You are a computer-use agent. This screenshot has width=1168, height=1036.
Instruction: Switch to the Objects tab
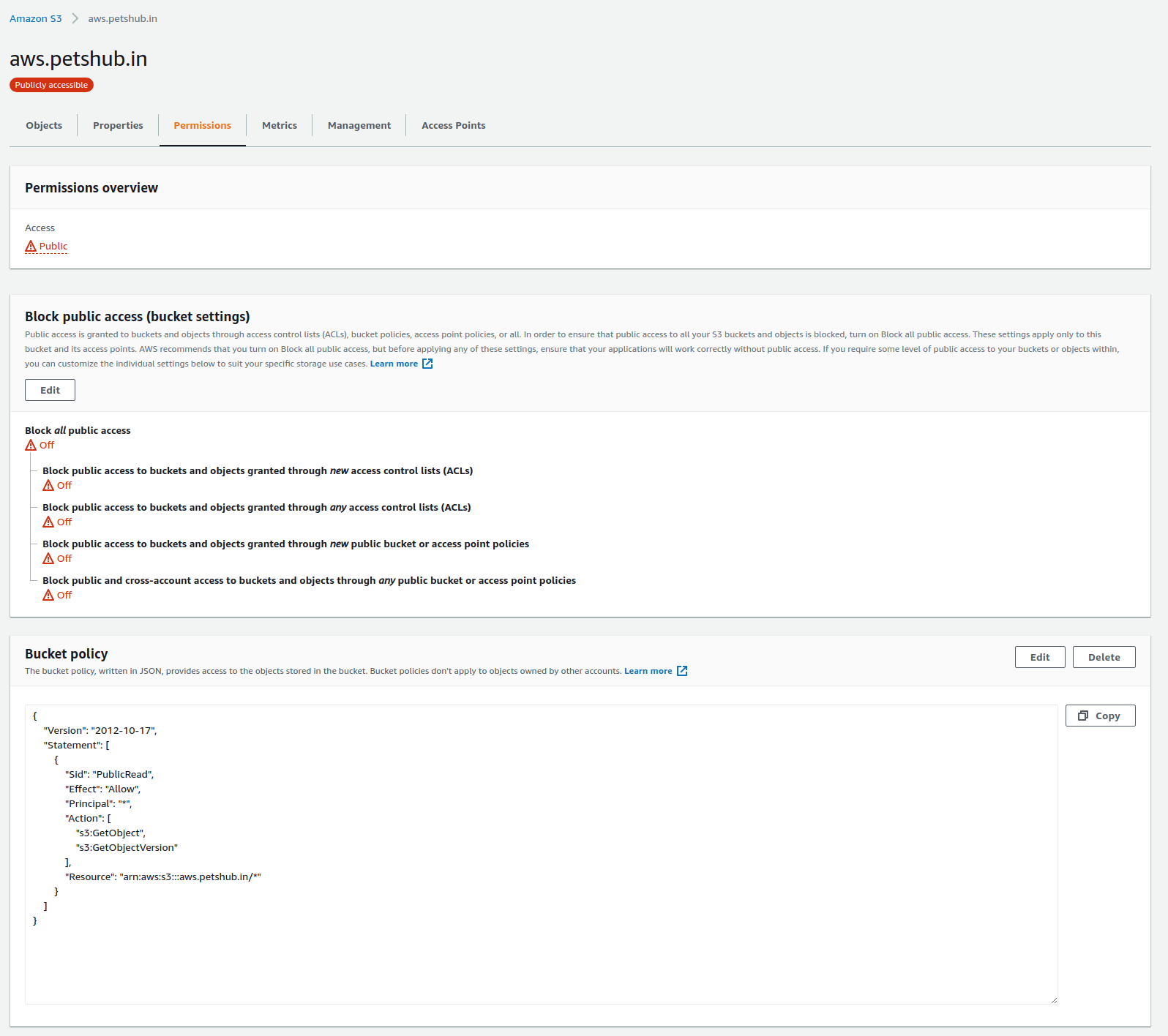click(x=44, y=125)
